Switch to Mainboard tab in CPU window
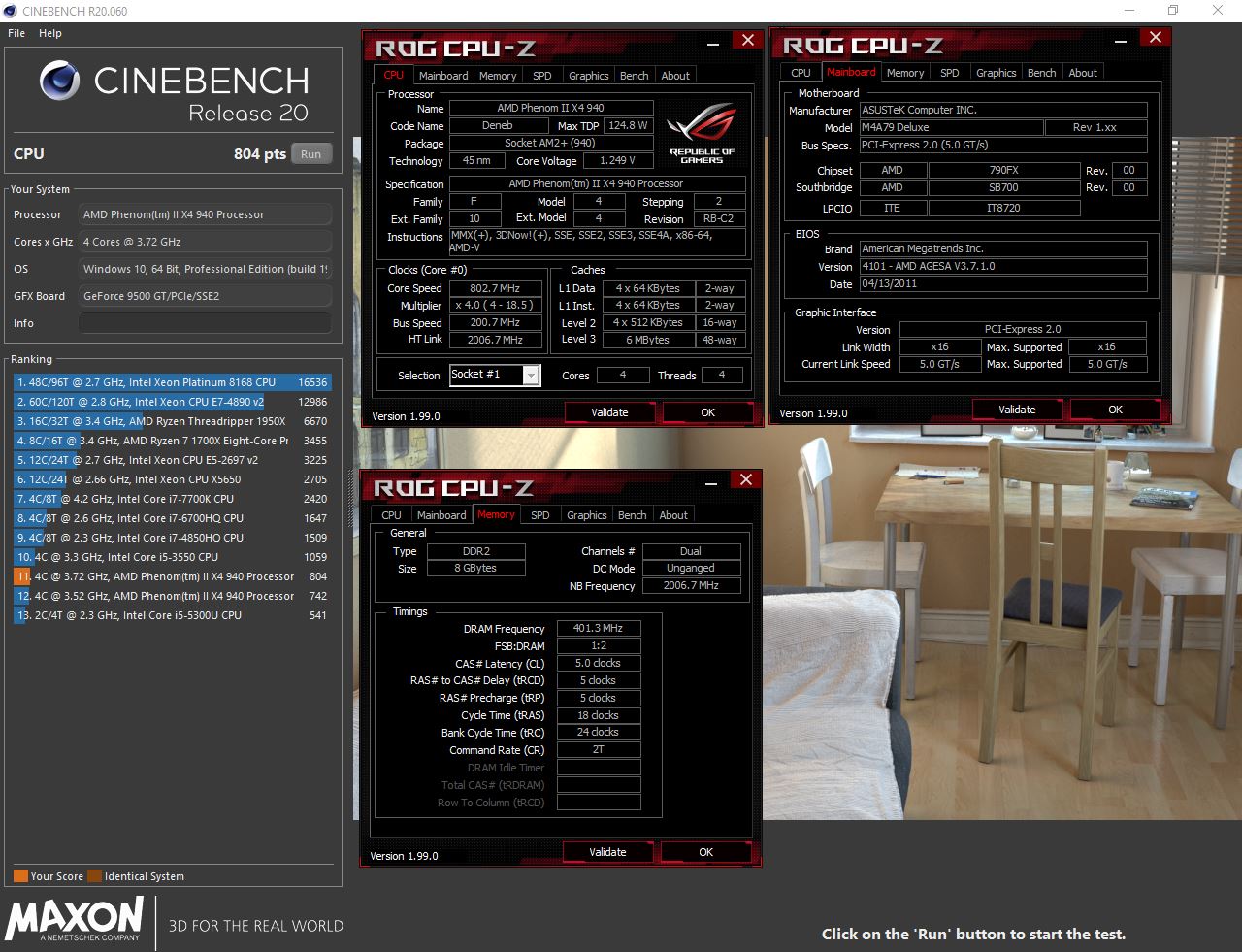This screenshot has width=1242, height=952. tap(443, 76)
